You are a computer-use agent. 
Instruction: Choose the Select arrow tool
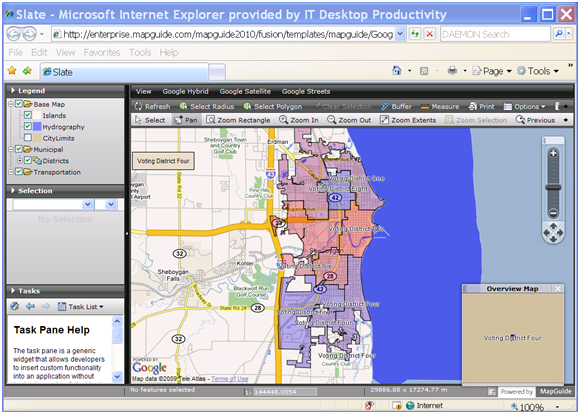(x=150, y=120)
